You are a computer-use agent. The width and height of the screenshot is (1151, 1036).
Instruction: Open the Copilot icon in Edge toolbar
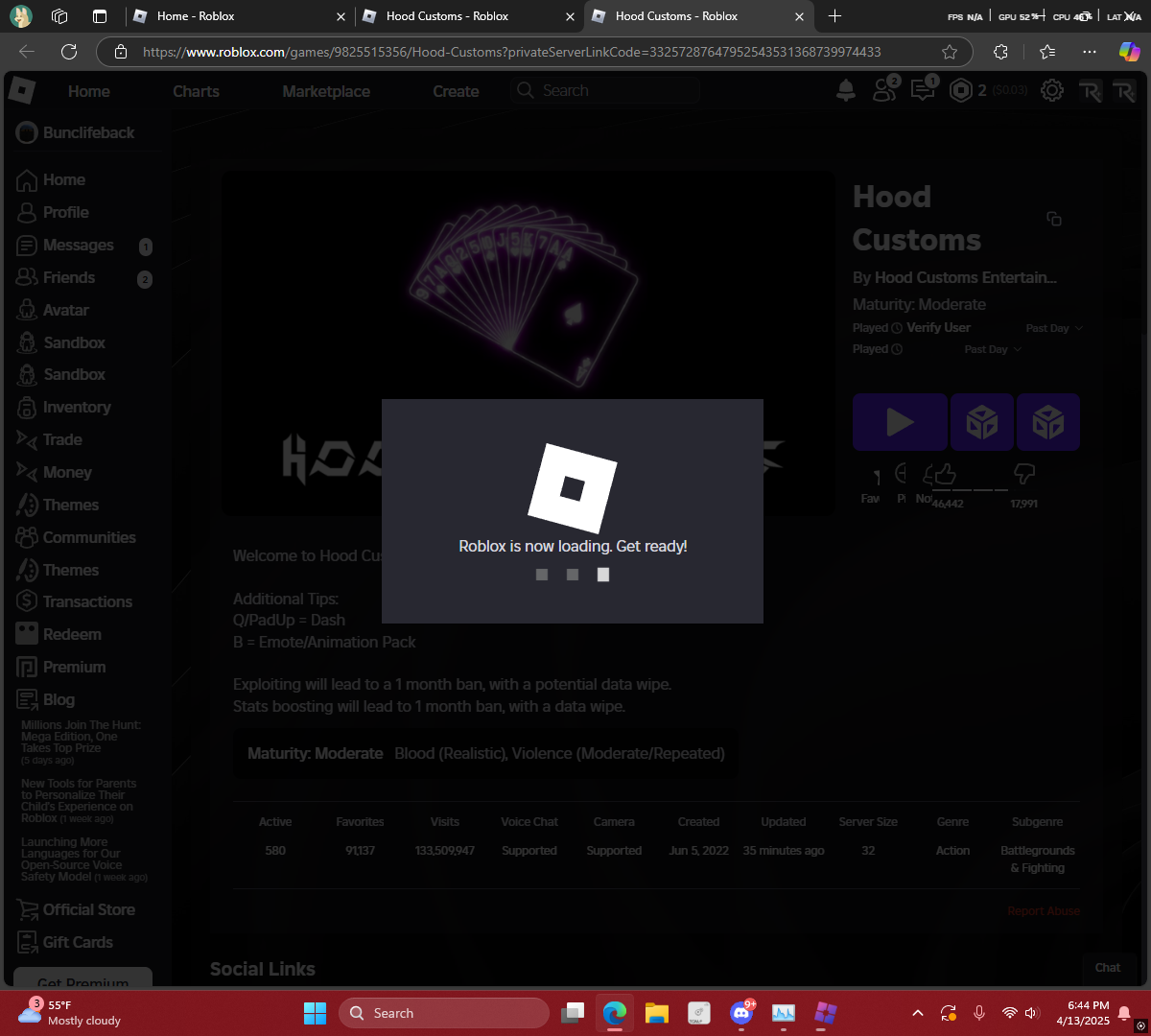pos(1130,52)
